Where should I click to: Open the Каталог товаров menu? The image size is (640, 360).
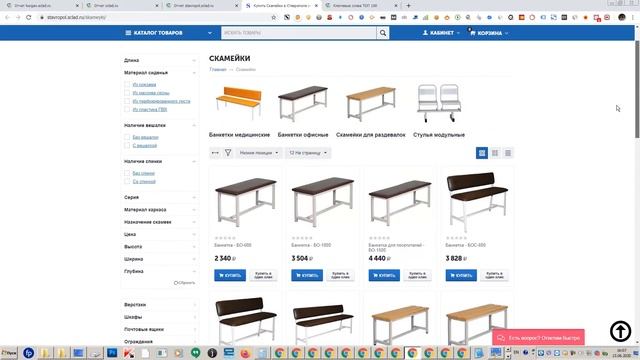(169, 33)
